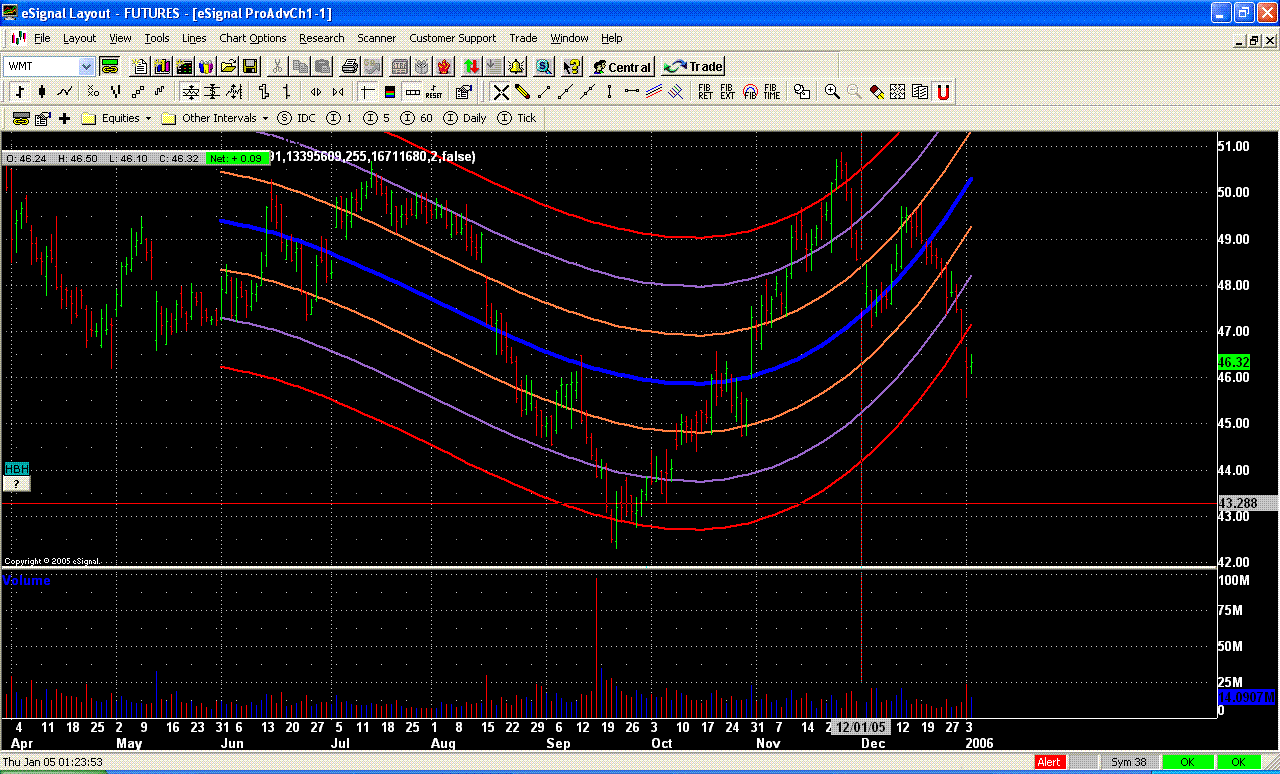Open the Chart Options menu
The width and height of the screenshot is (1280, 774).
252,38
